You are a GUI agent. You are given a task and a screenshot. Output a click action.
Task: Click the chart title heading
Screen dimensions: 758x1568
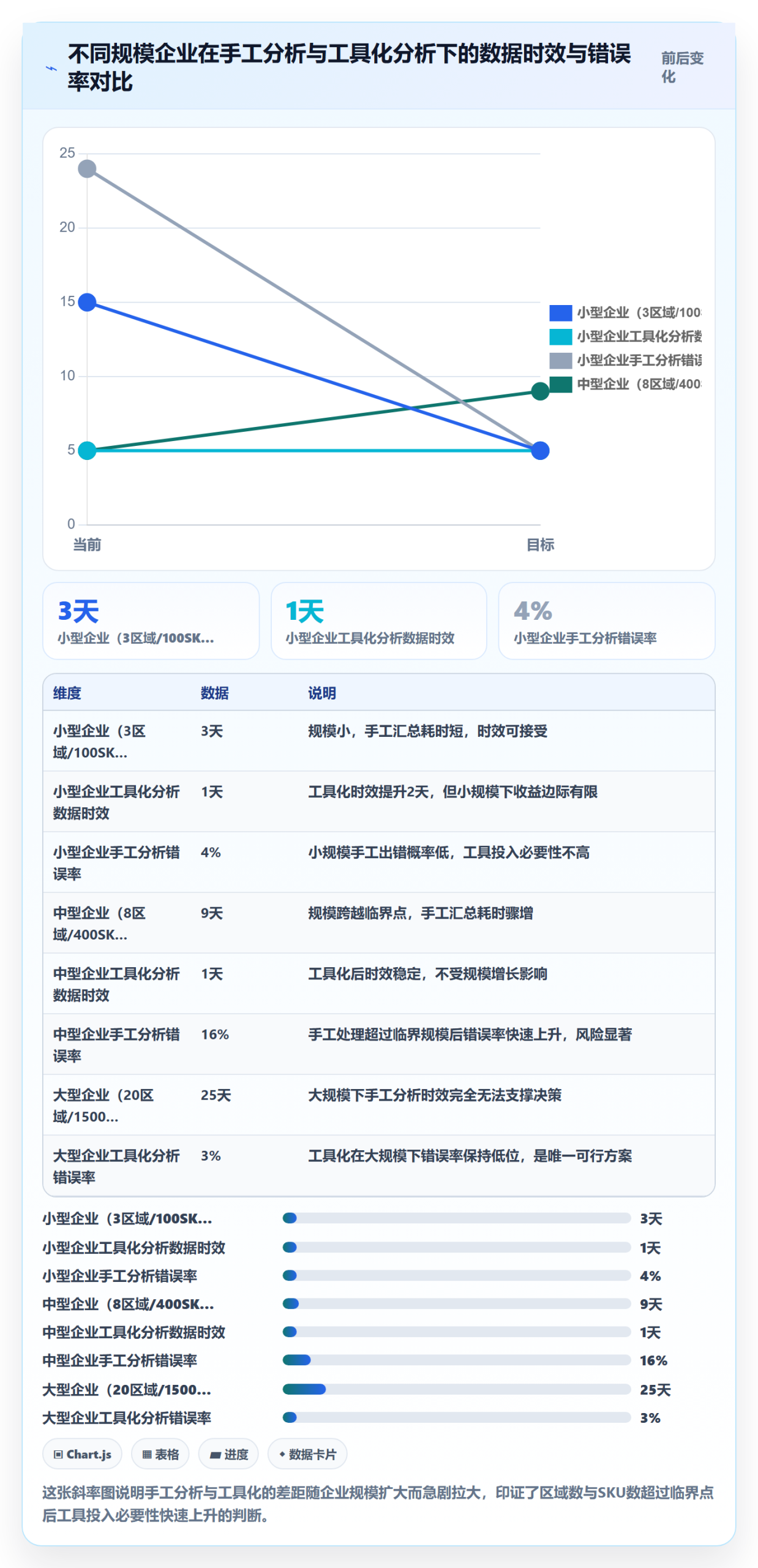349,67
